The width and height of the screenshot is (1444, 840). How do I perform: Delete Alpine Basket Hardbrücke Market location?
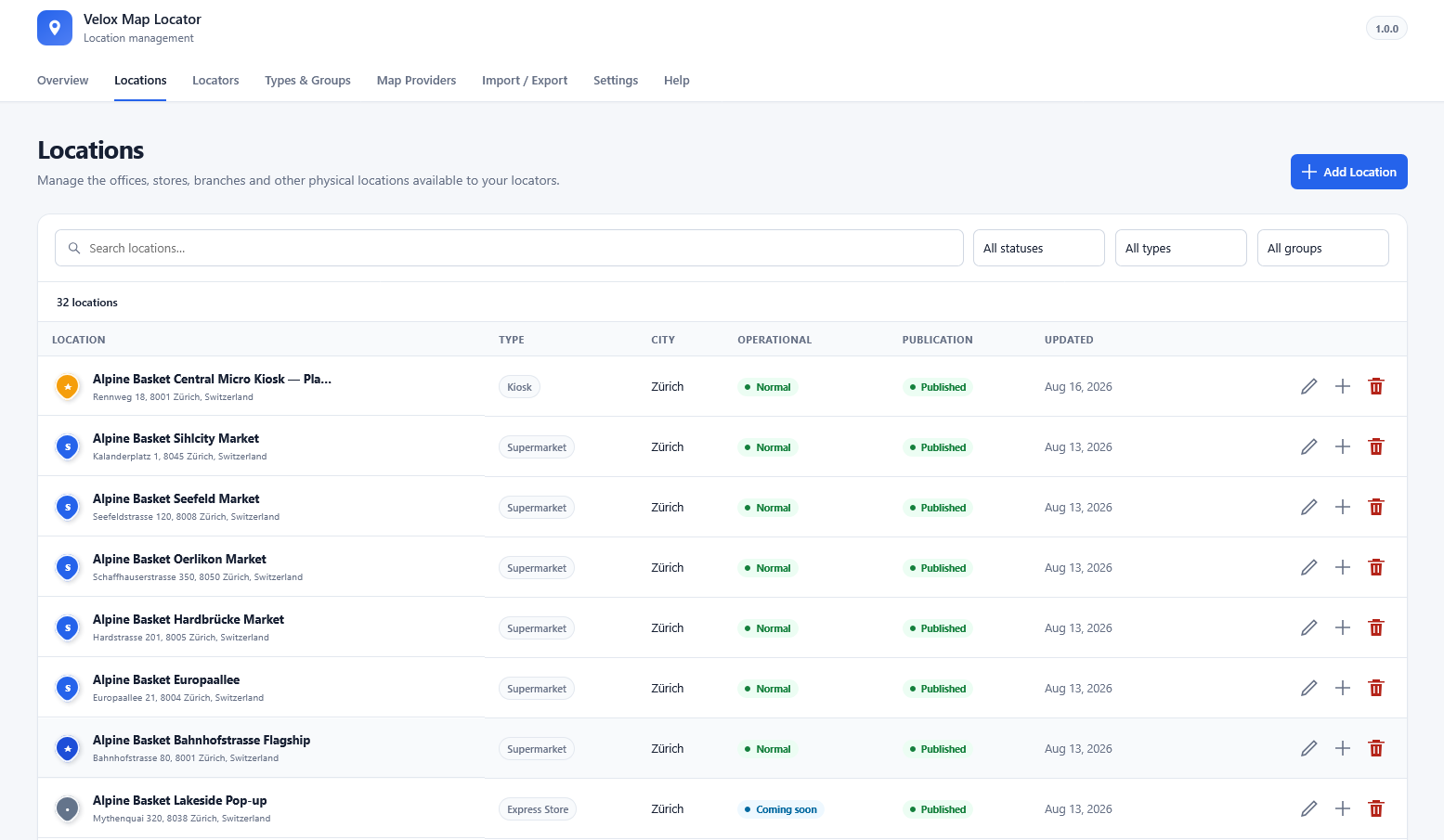(x=1376, y=627)
